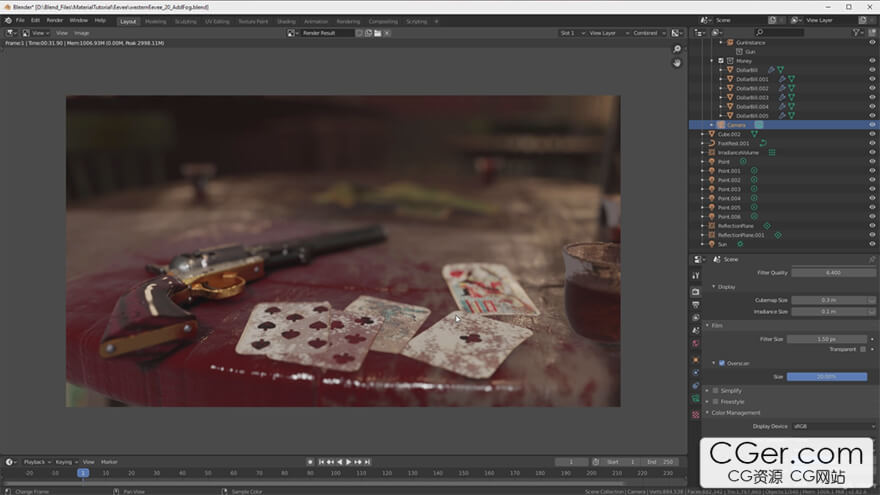Switch to the Shading workspace tab

[x=286, y=21]
